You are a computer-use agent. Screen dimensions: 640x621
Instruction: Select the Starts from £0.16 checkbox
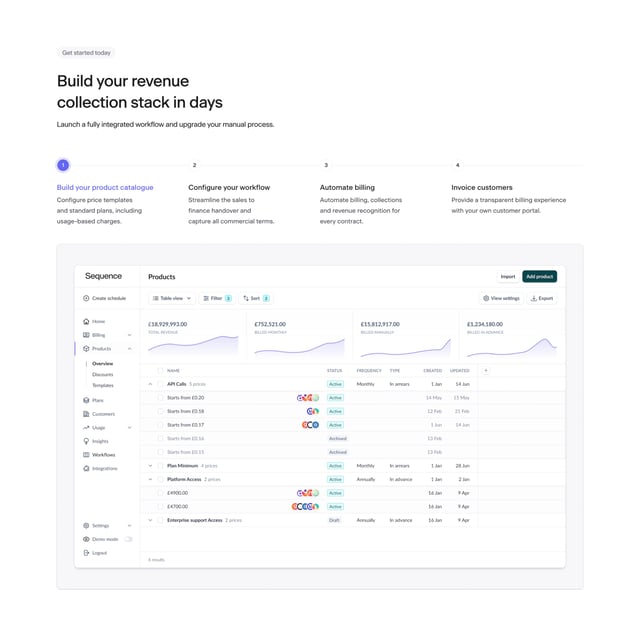coord(160,438)
